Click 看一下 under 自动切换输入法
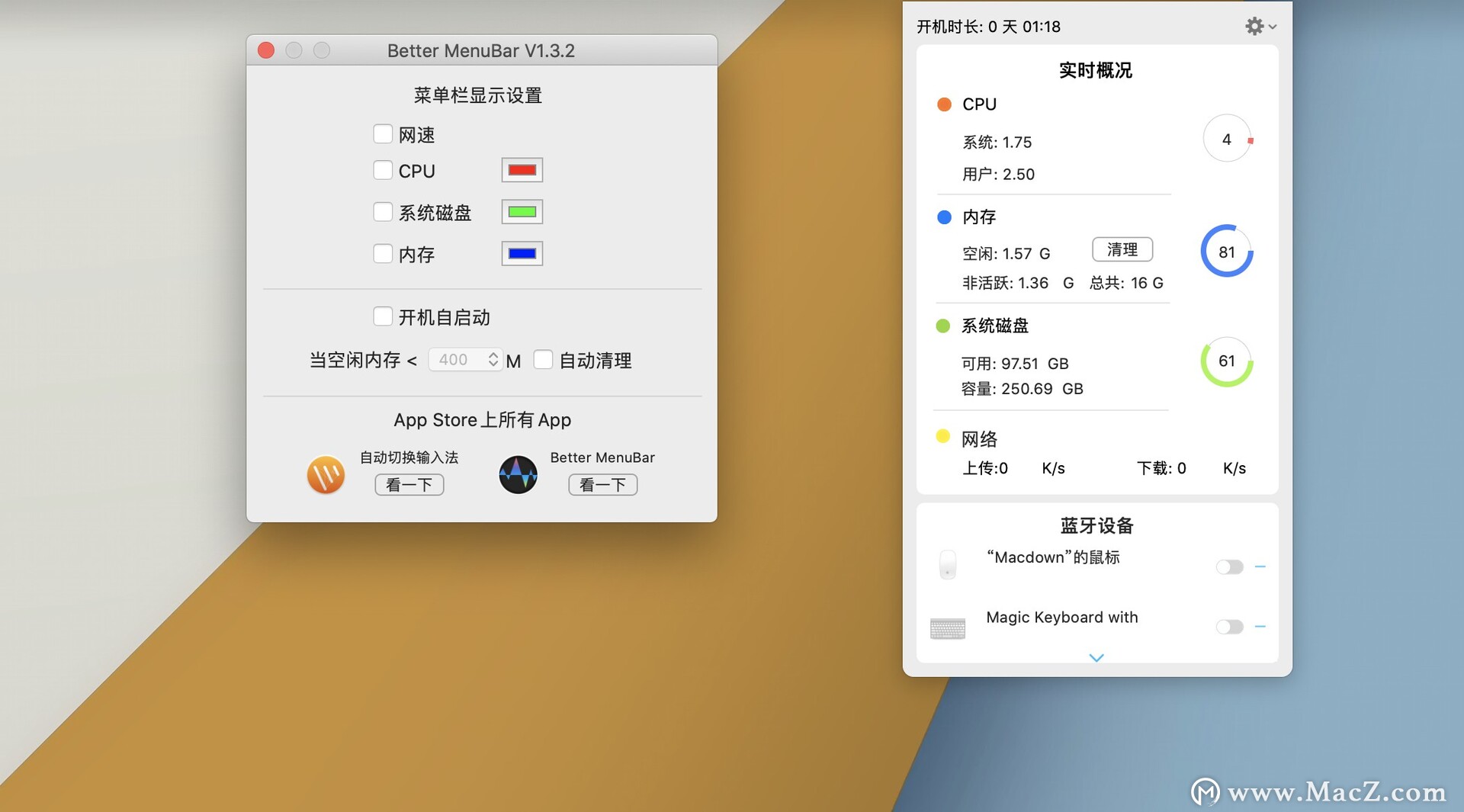Viewport: 1464px width, 812px height. click(x=409, y=485)
